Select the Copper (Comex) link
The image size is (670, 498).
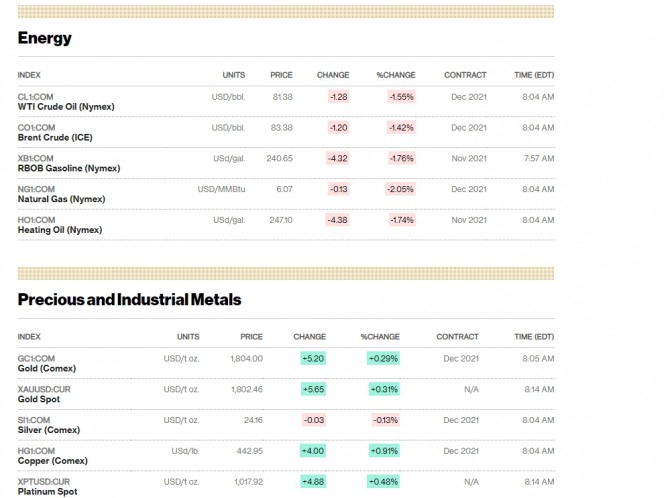coord(51,461)
